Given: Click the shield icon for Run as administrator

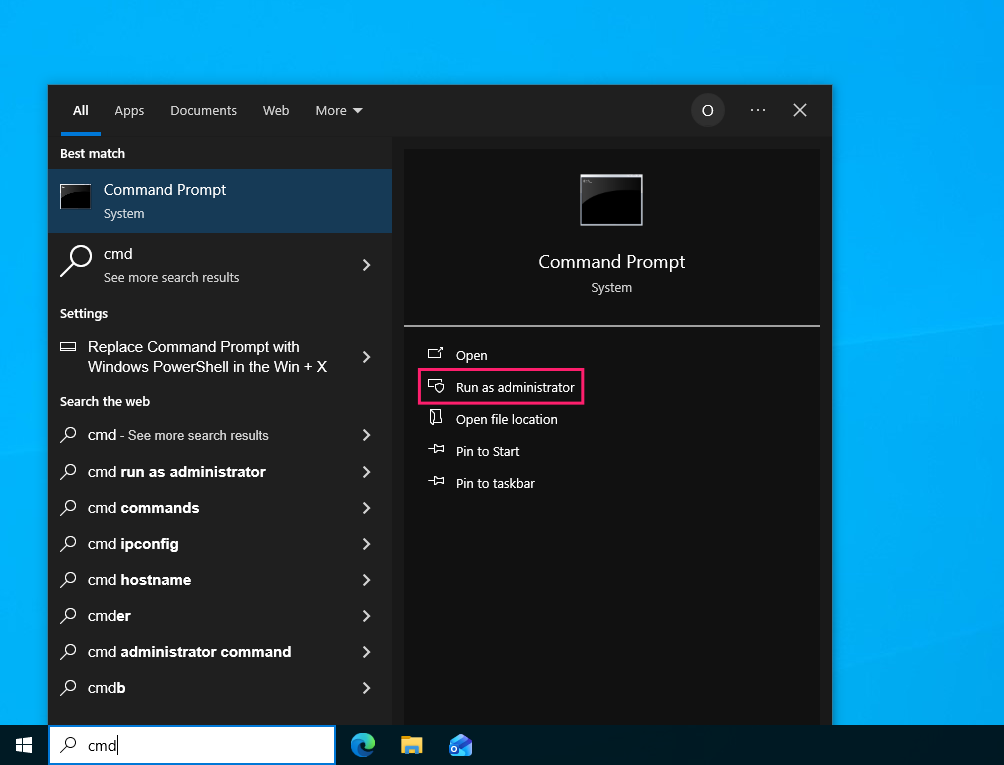Looking at the screenshot, I should 436,385.
